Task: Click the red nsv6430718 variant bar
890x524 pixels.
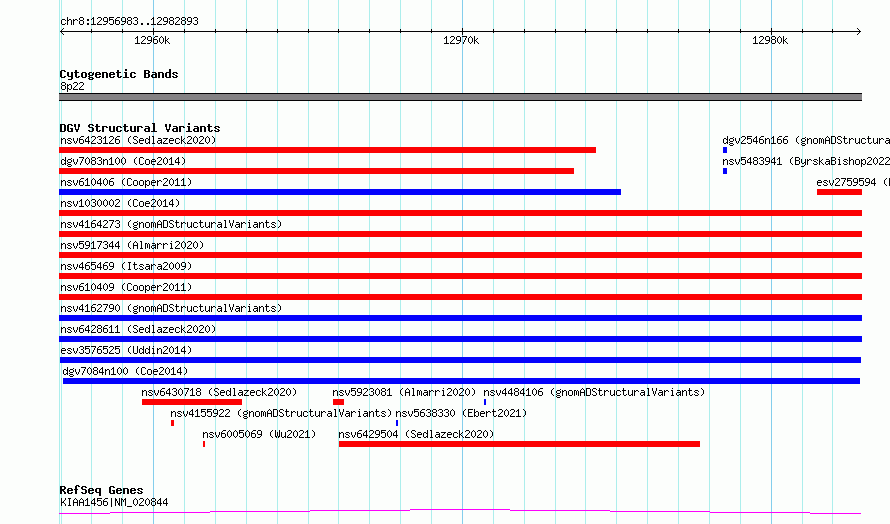Action: [192, 403]
